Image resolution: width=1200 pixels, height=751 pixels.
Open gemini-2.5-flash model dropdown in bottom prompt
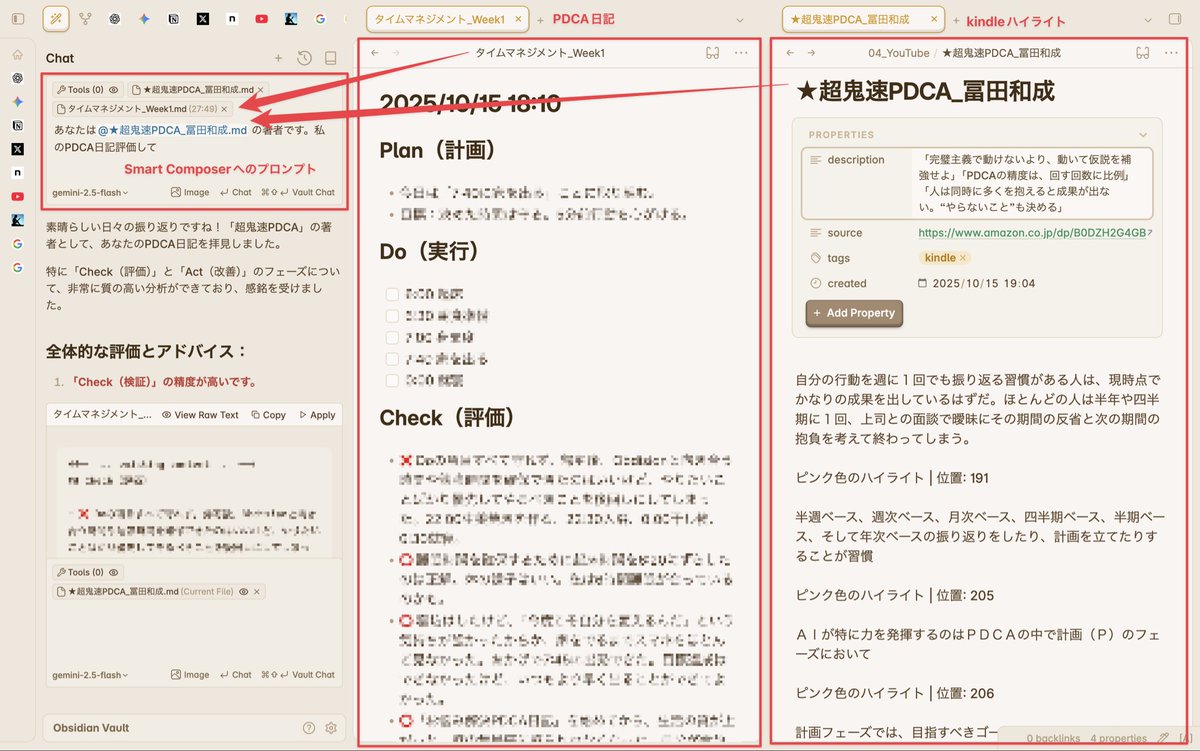click(x=90, y=675)
